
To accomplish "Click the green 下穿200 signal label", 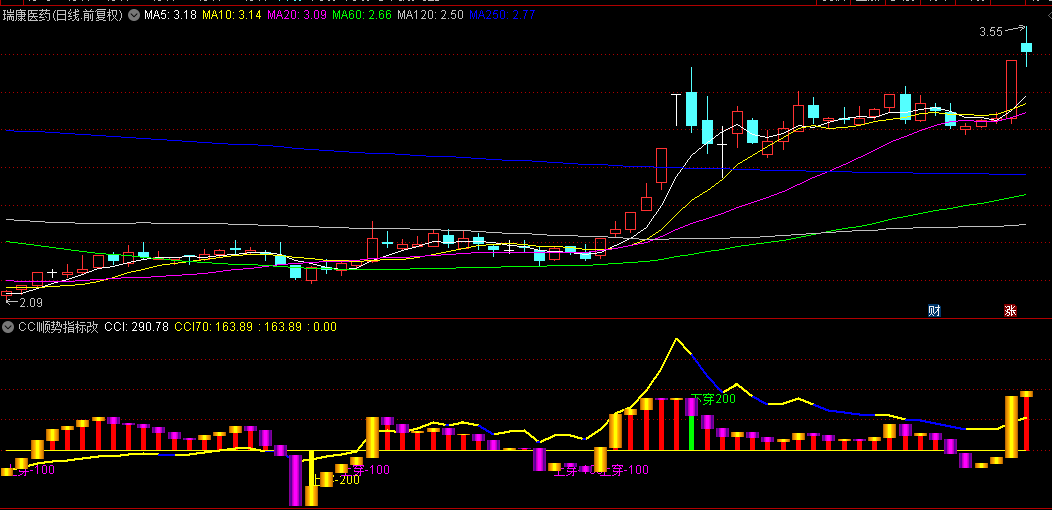I will [x=714, y=399].
